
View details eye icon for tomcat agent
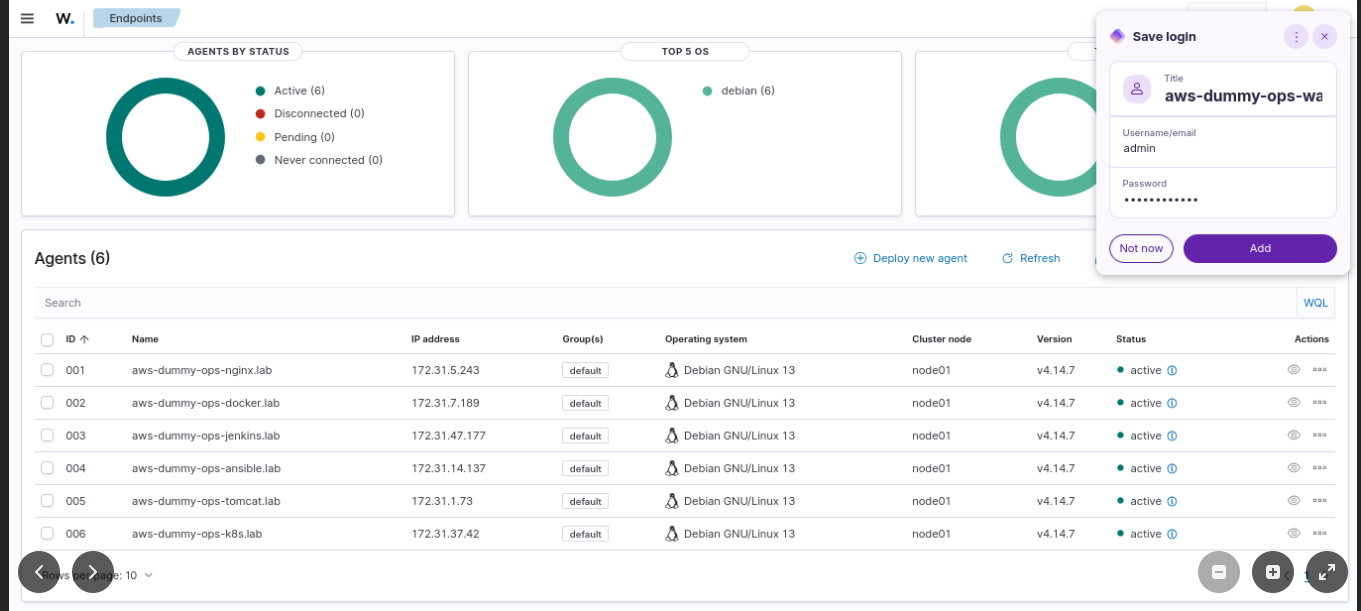1293,501
